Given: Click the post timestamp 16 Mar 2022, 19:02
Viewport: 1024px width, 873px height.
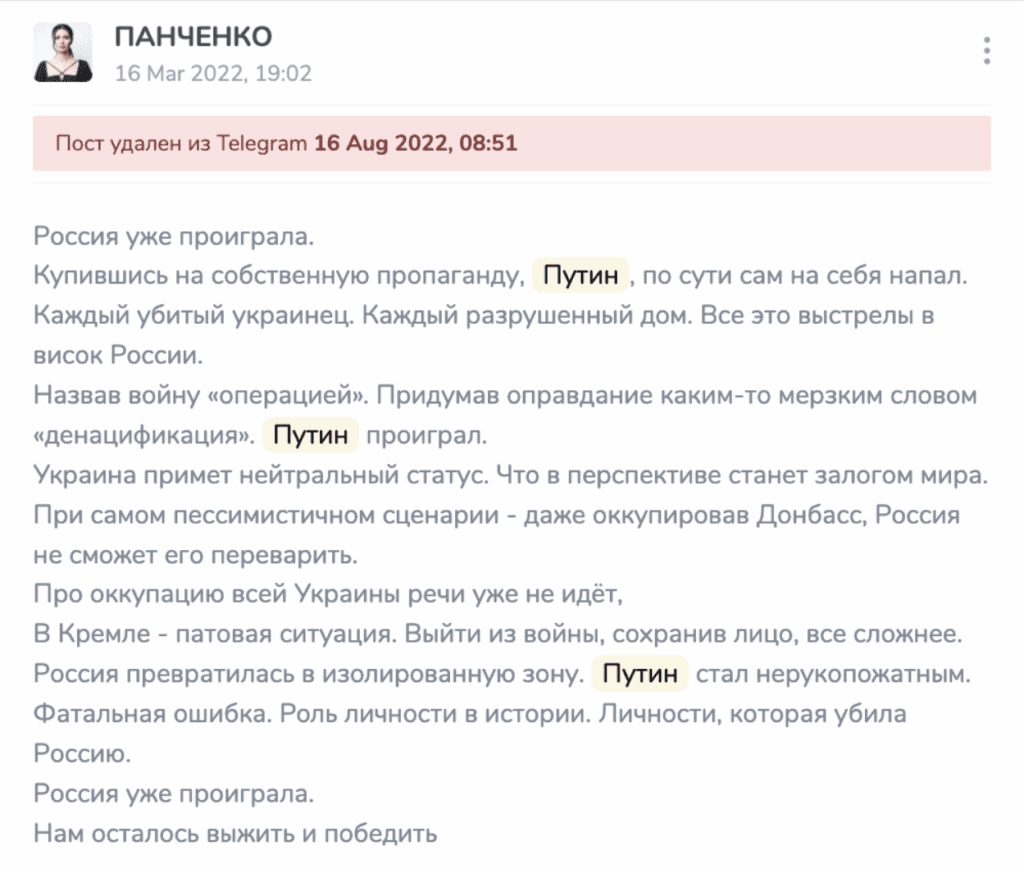Looking at the screenshot, I should [x=213, y=73].
